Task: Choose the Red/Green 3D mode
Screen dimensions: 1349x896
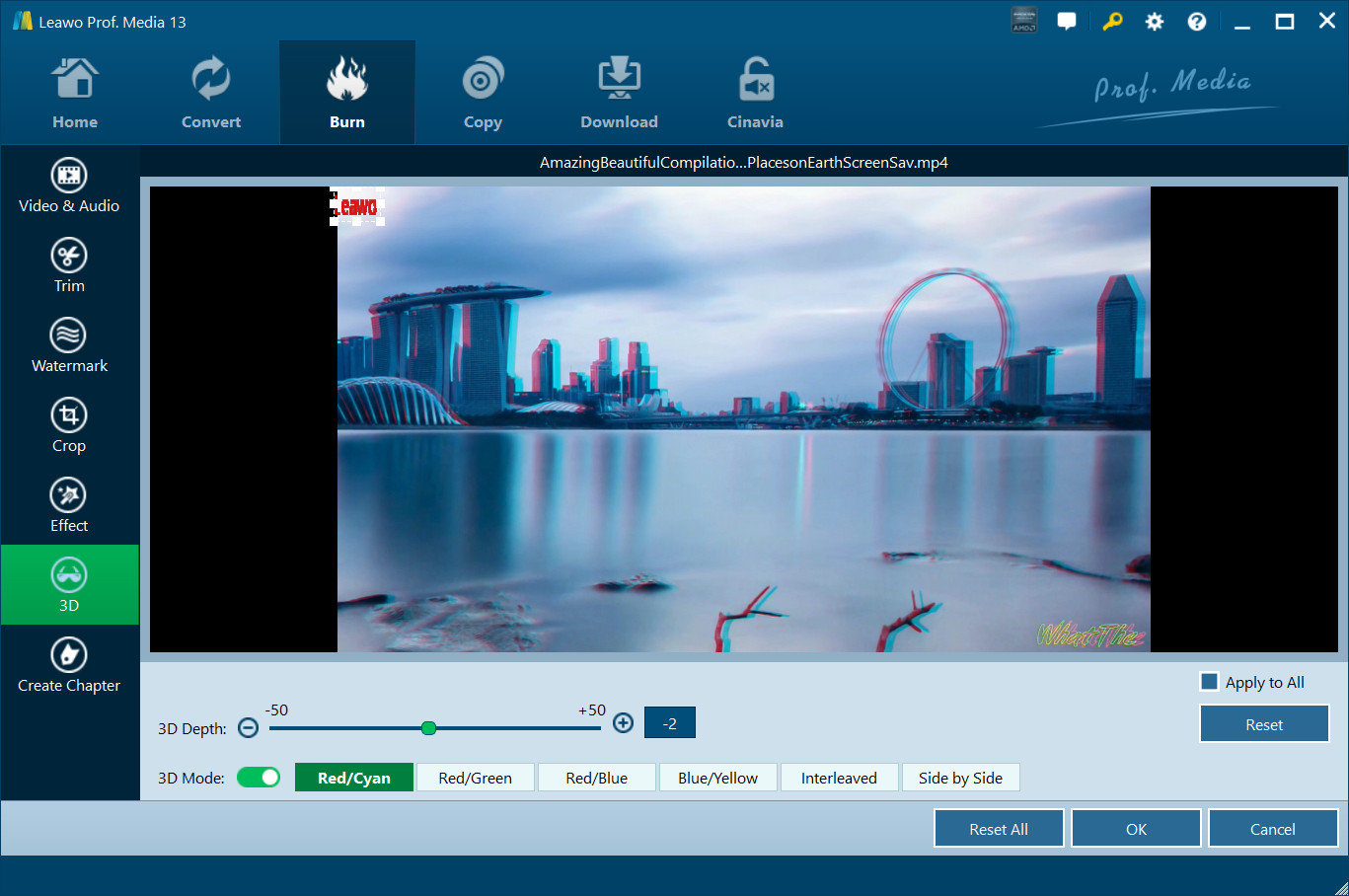Action: pyautogui.click(x=475, y=778)
